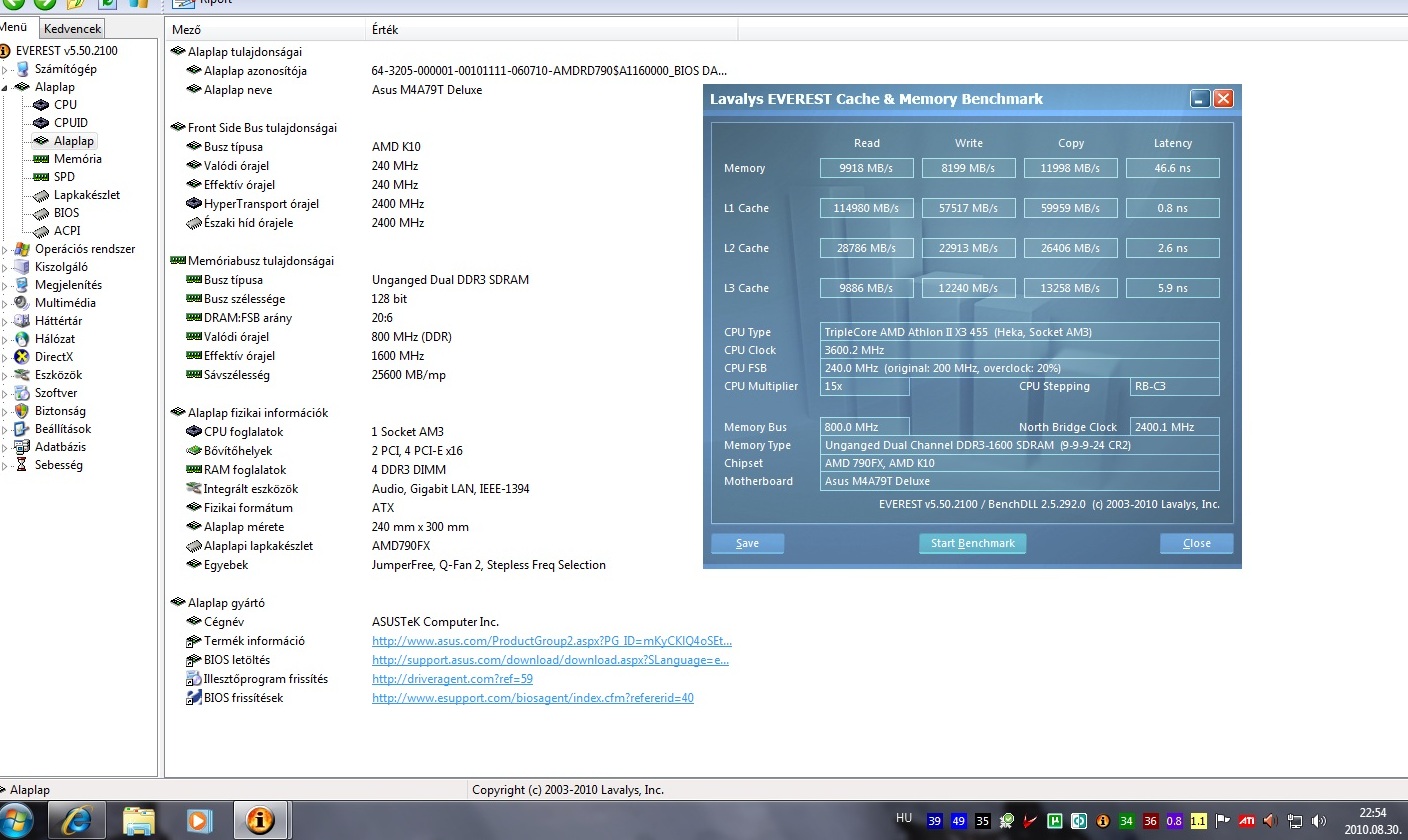The width and height of the screenshot is (1408, 840).
Task: Click the Számítógép computer icon
Action: (23, 69)
